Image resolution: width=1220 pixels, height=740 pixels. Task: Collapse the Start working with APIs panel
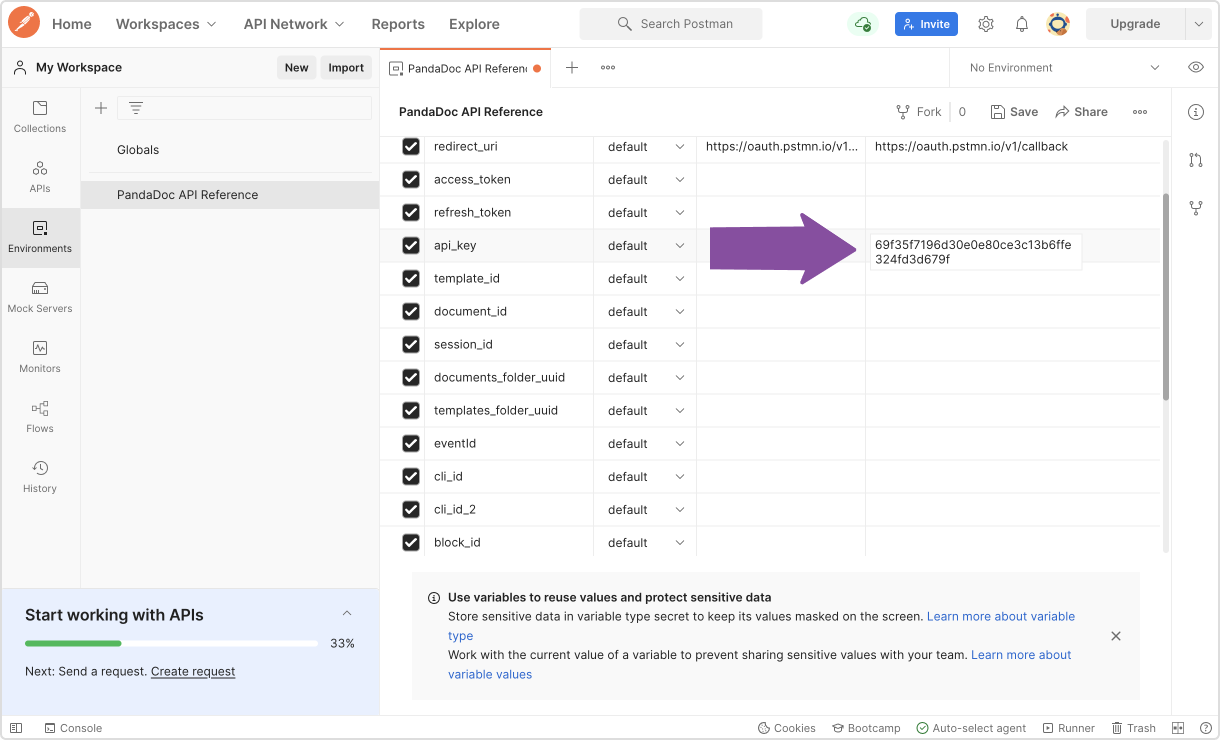coord(347,613)
